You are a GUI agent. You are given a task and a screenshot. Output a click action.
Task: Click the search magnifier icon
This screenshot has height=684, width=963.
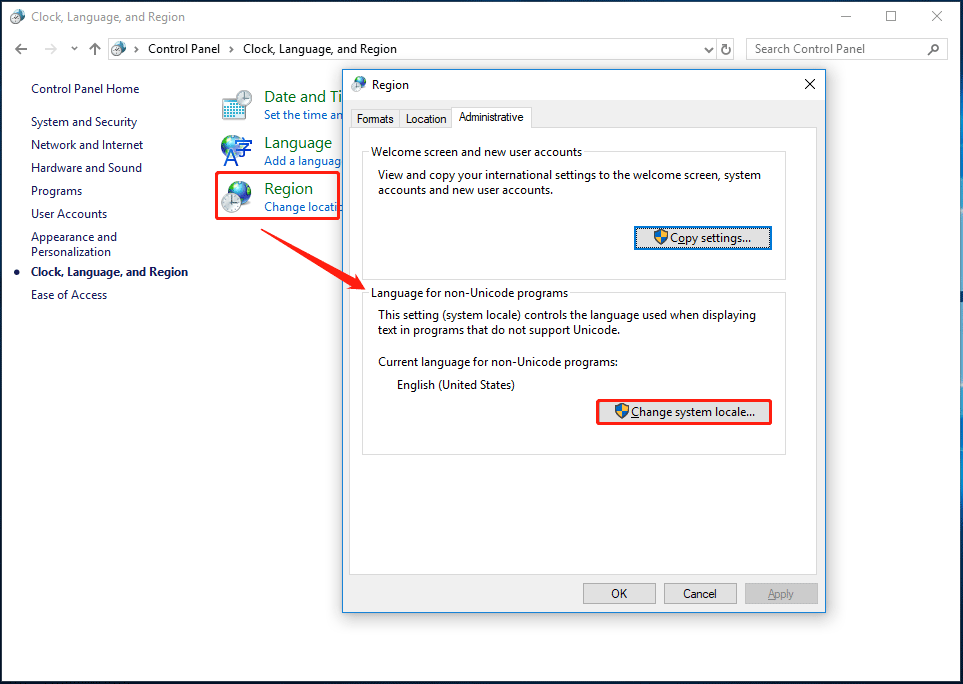[x=934, y=49]
